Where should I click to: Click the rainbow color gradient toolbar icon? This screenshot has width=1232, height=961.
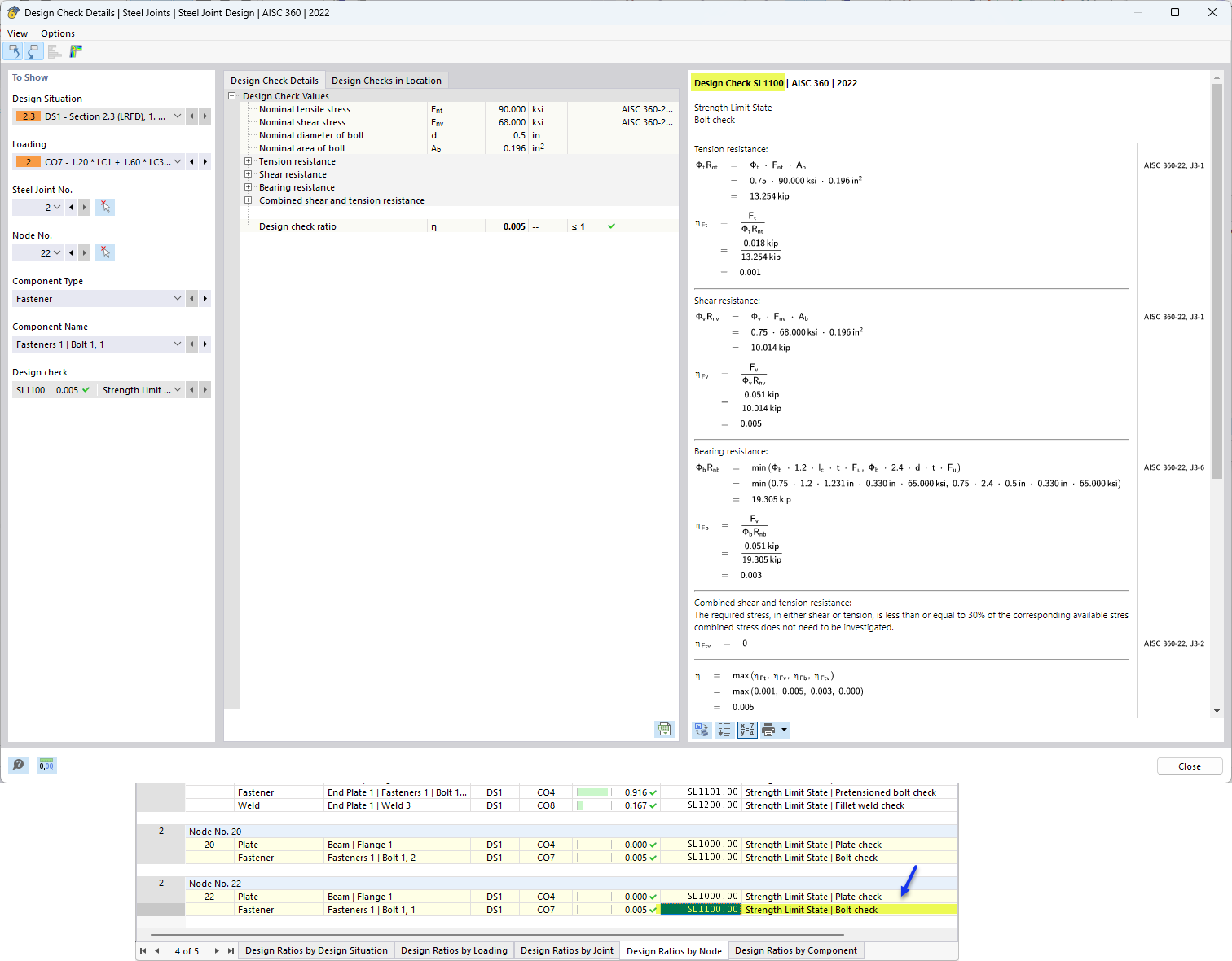[x=76, y=51]
